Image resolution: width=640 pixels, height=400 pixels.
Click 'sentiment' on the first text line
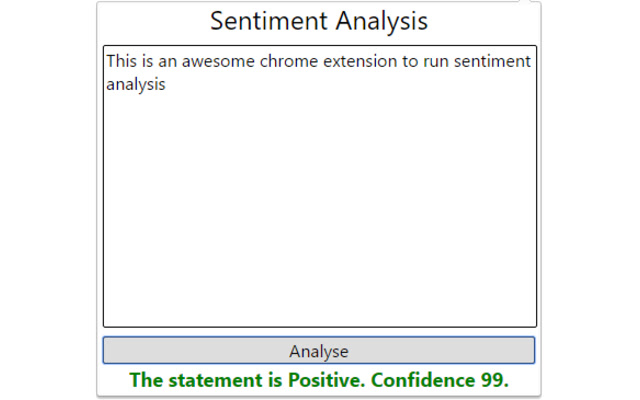[x=494, y=62]
